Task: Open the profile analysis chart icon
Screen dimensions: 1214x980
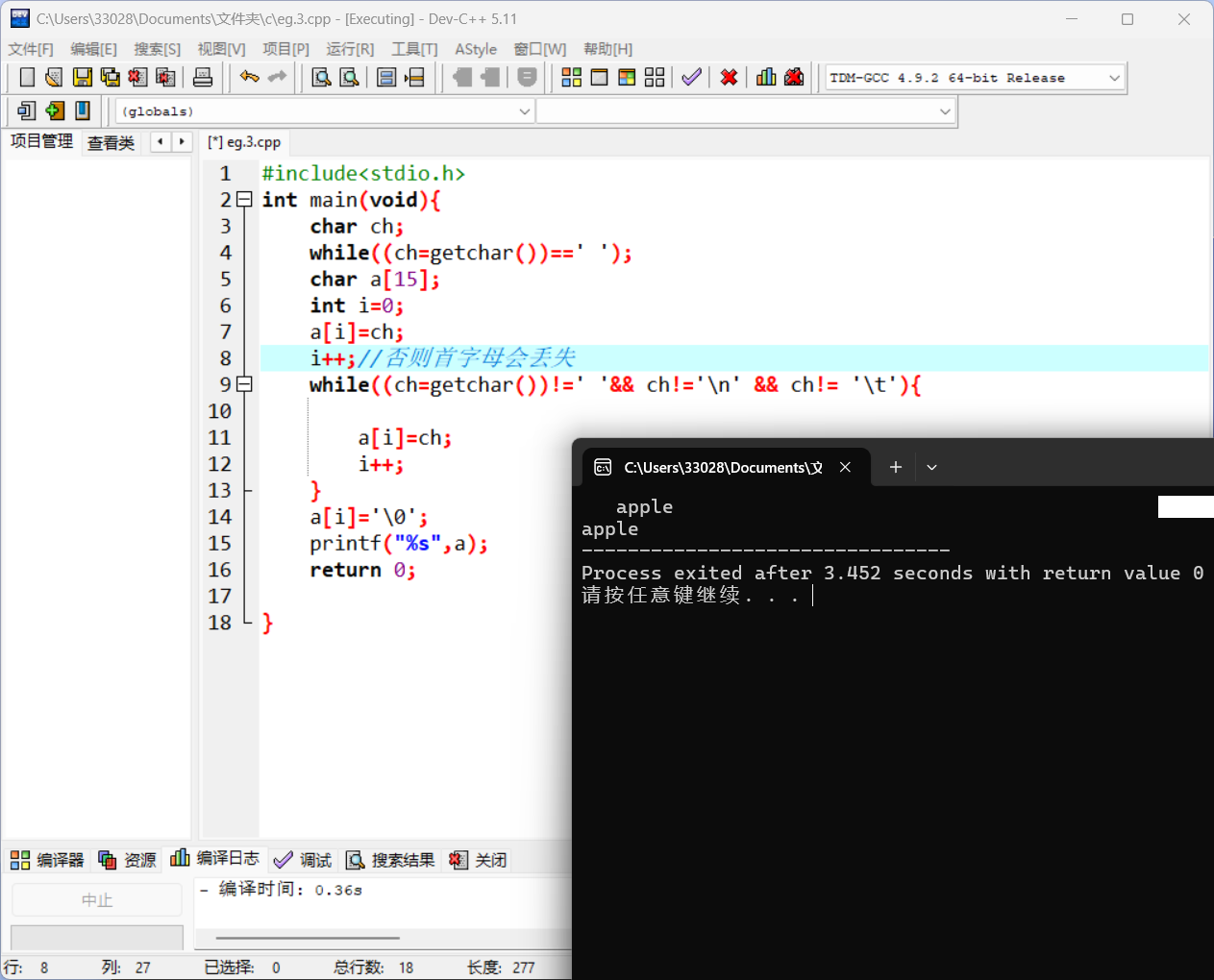Action: 766,78
